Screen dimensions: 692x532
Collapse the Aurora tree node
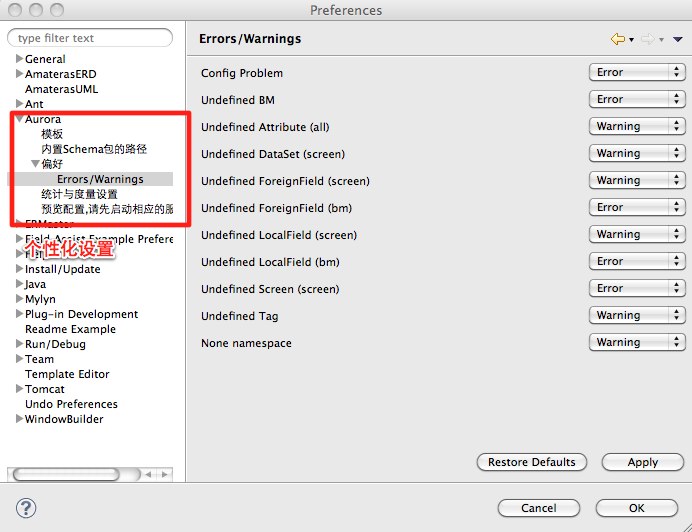point(19,120)
